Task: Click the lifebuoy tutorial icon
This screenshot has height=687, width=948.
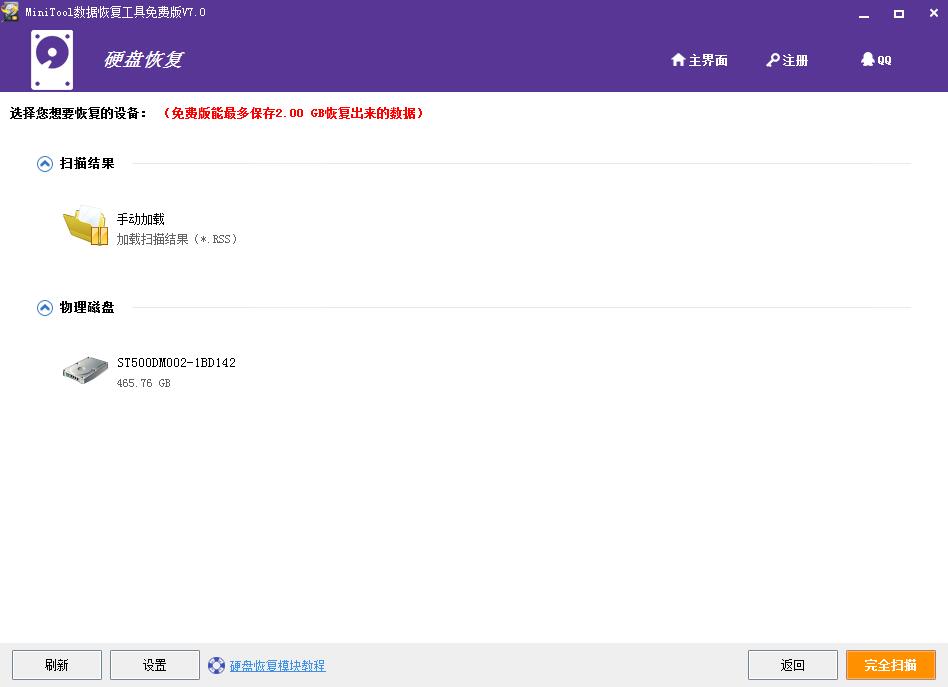Action: 216,665
